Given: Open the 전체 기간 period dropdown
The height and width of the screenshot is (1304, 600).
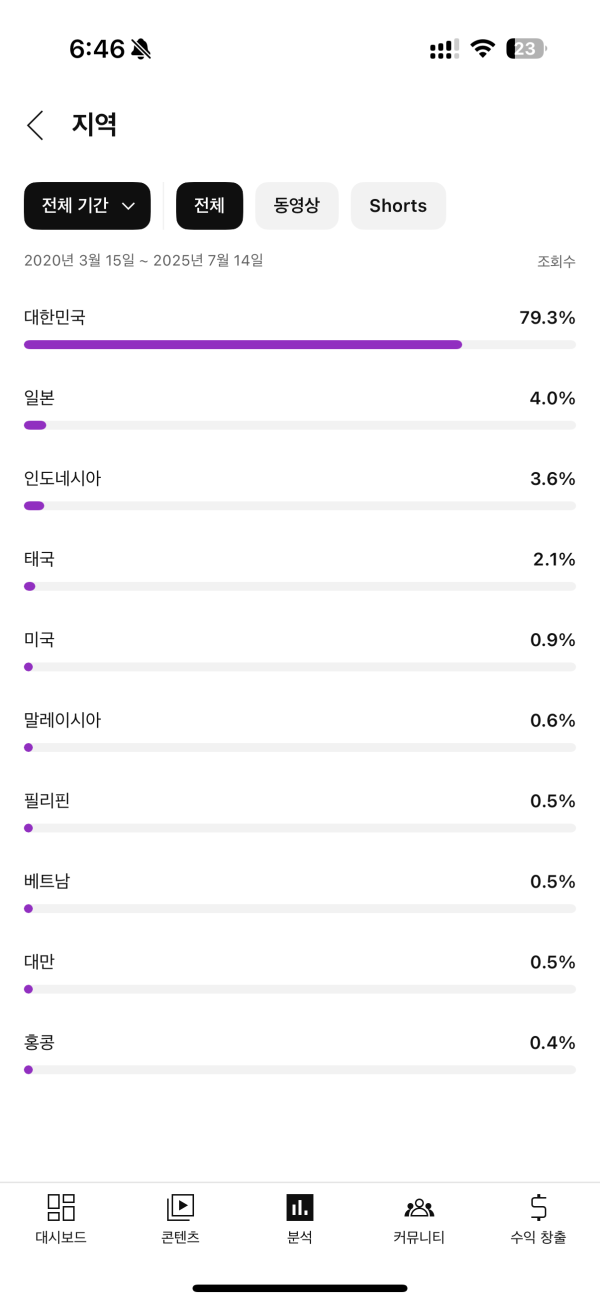Looking at the screenshot, I should [x=87, y=206].
